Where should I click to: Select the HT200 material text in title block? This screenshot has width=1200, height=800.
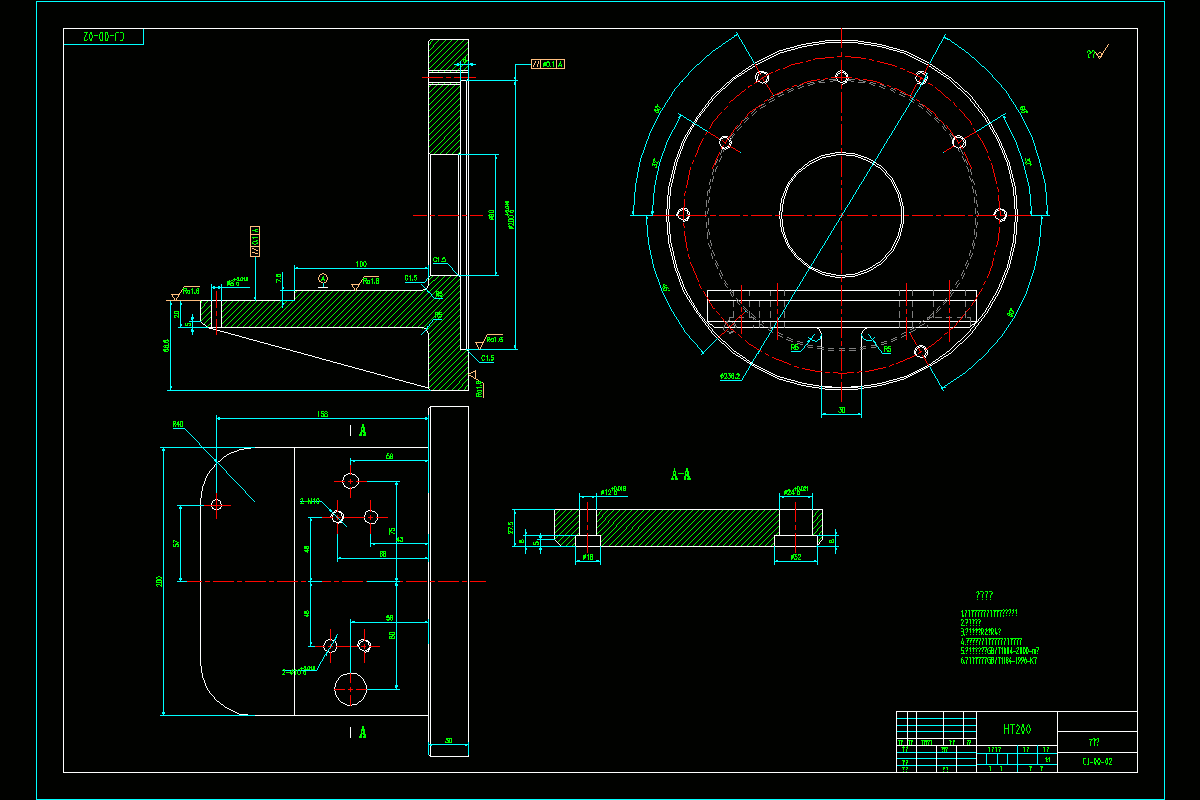click(1015, 730)
